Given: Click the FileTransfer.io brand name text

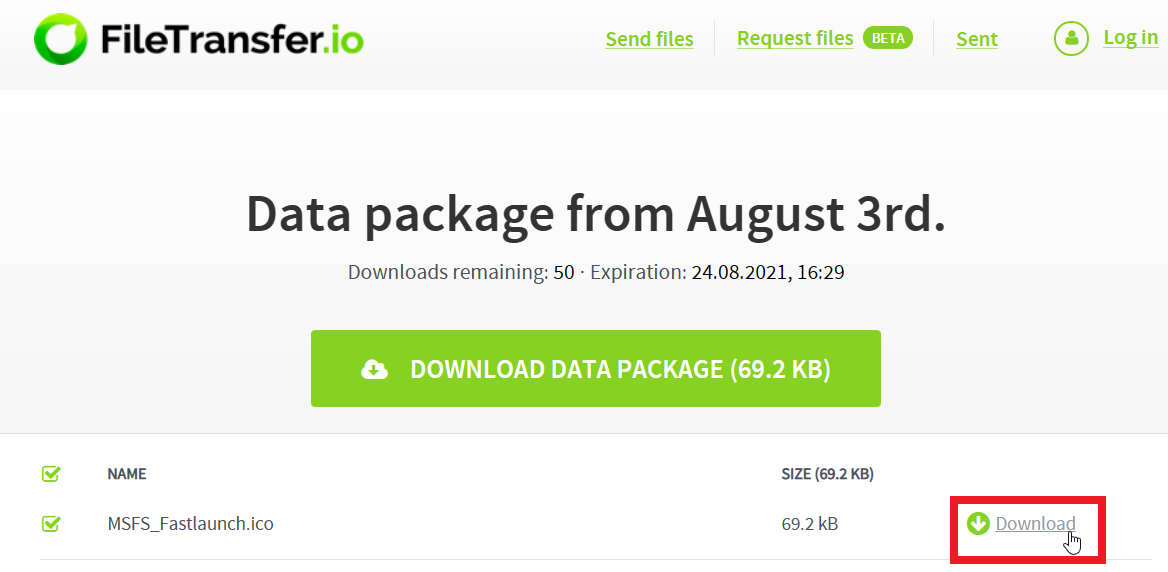Looking at the screenshot, I should (232, 40).
